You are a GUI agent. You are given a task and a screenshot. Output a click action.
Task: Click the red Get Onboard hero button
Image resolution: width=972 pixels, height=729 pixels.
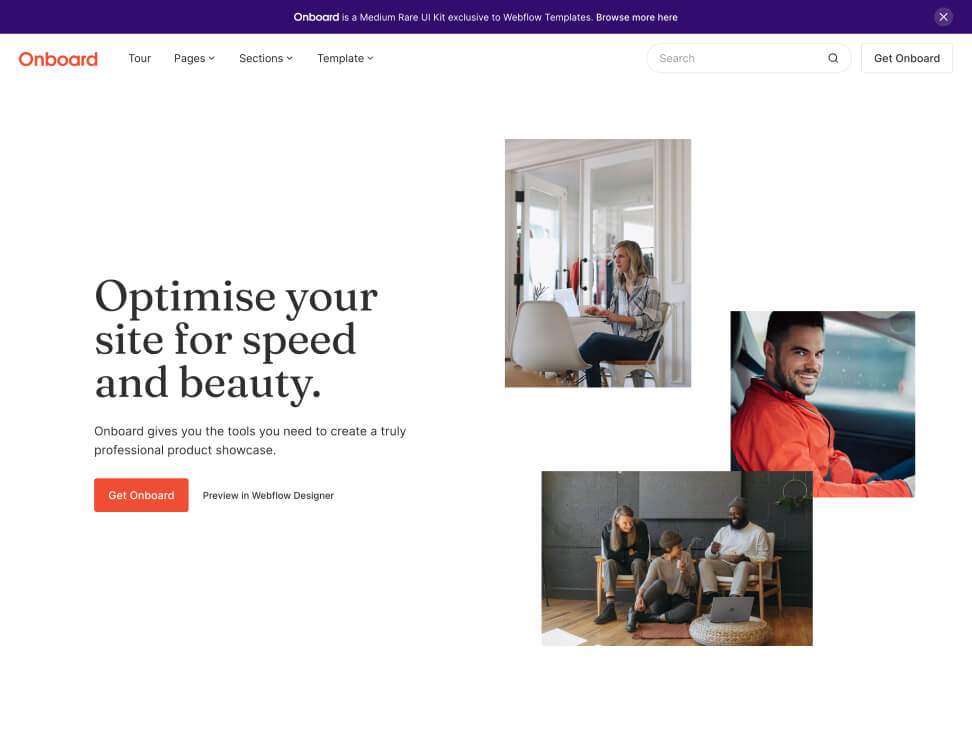141,495
